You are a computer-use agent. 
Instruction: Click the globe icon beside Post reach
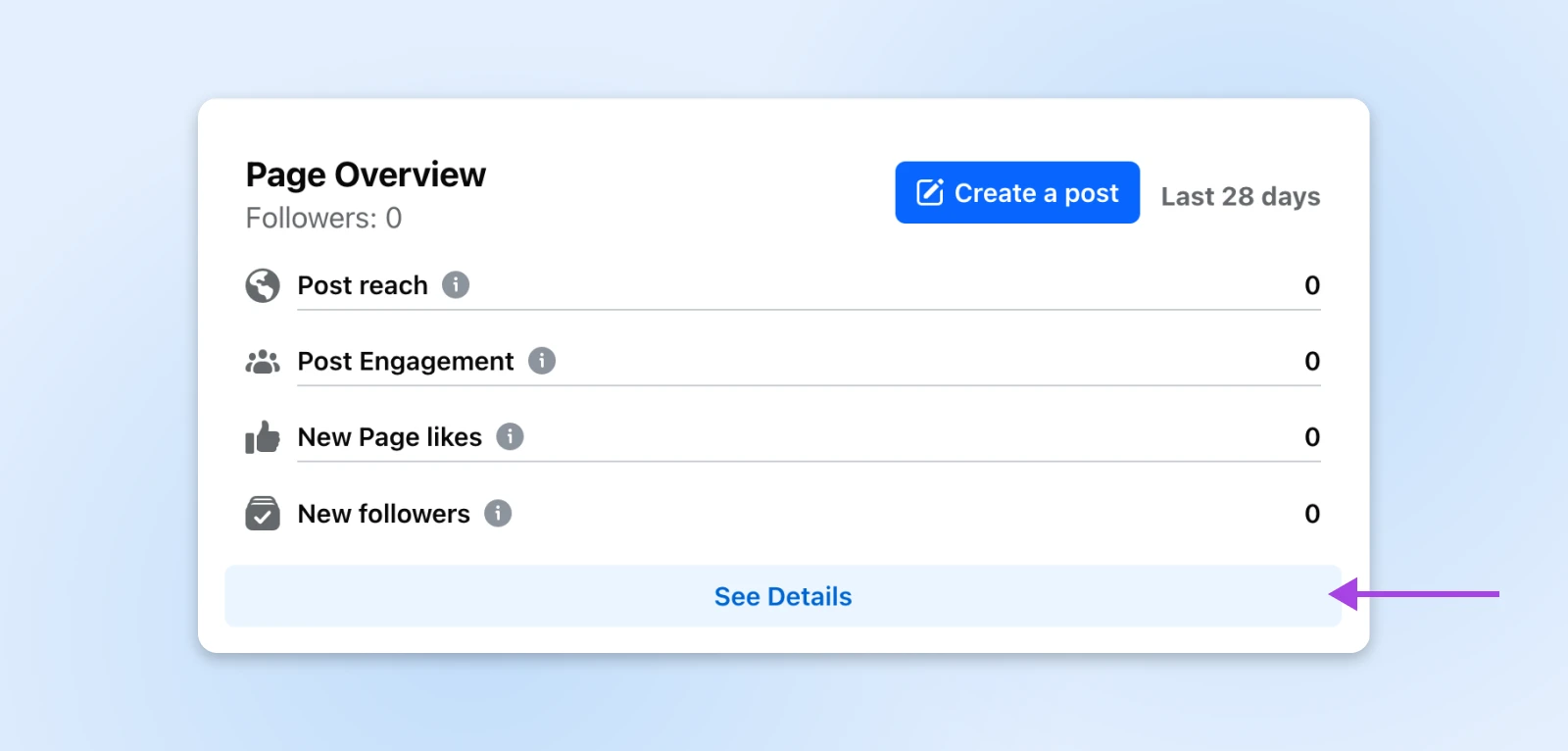coord(263,285)
